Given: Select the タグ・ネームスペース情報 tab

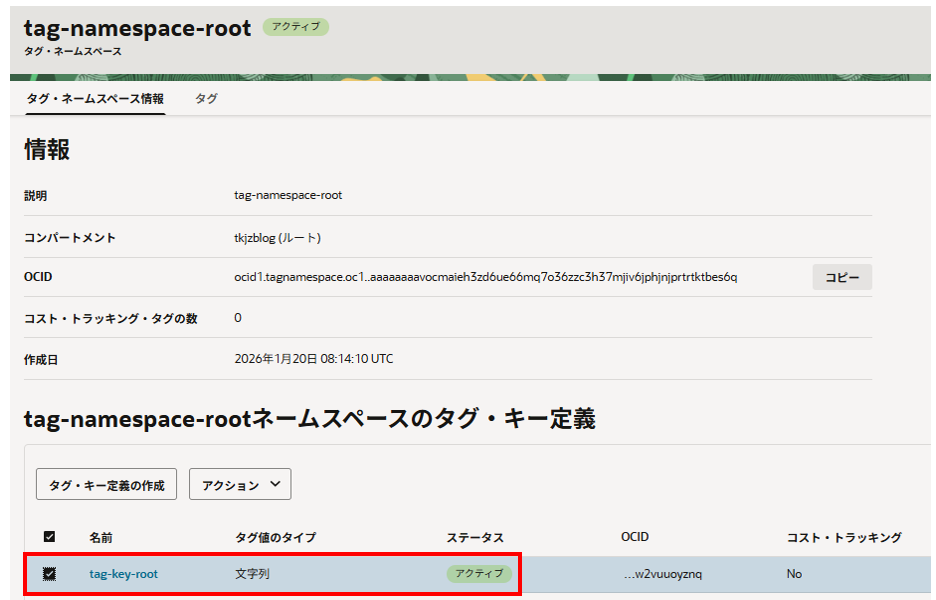Looking at the screenshot, I should click(95, 99).
